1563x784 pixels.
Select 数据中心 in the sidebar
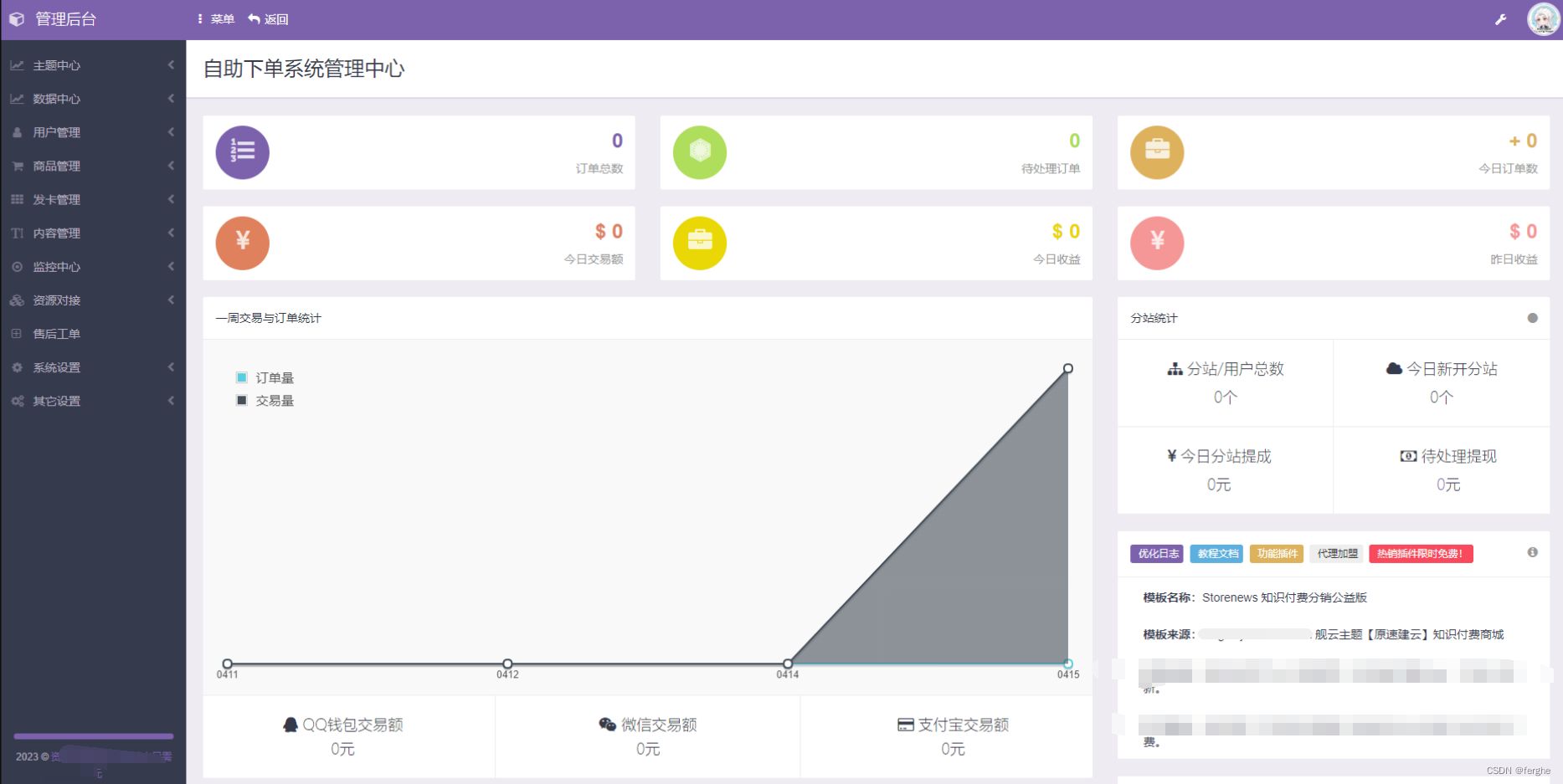56,99
